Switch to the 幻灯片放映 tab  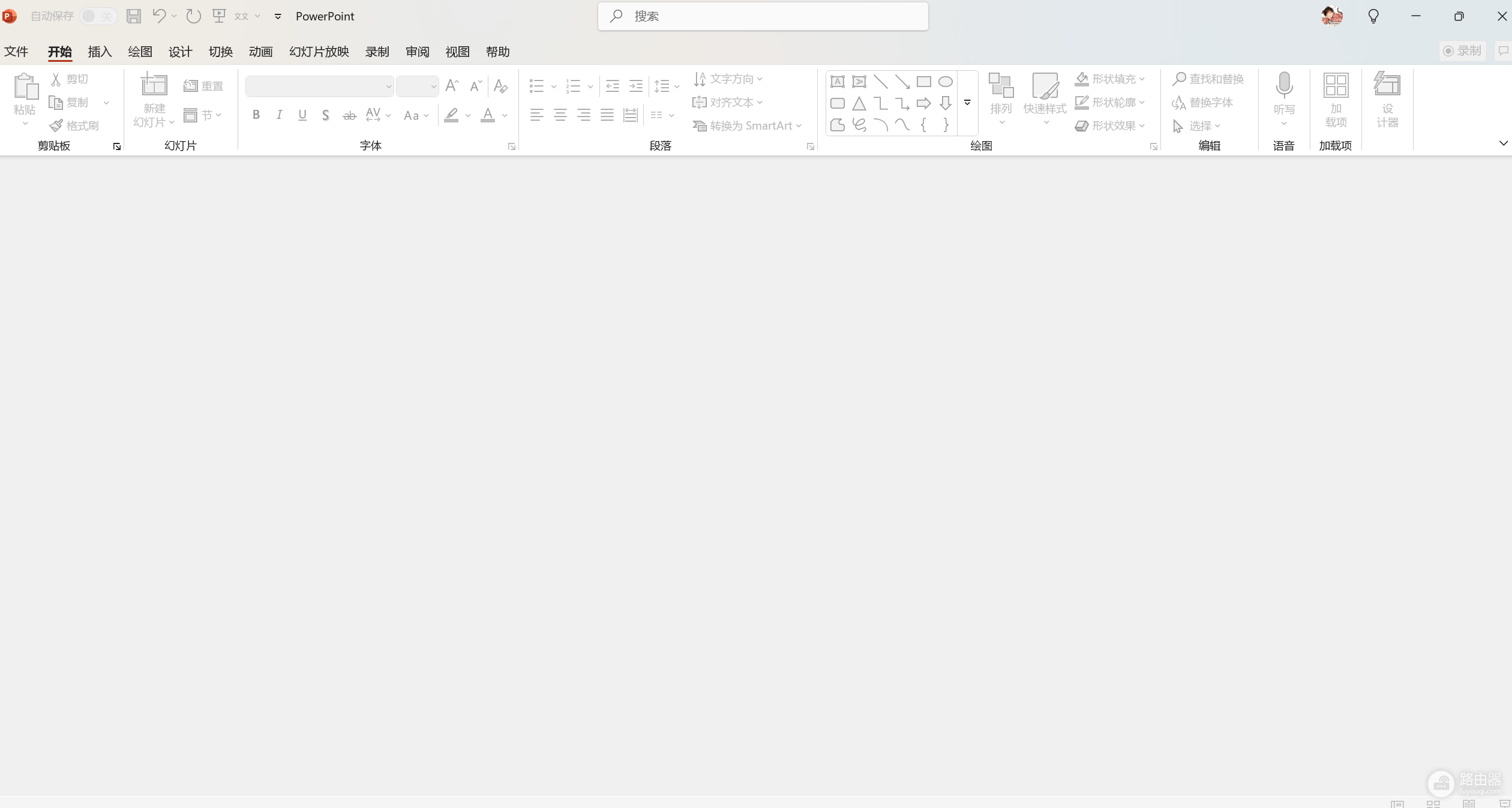(319, 52)
